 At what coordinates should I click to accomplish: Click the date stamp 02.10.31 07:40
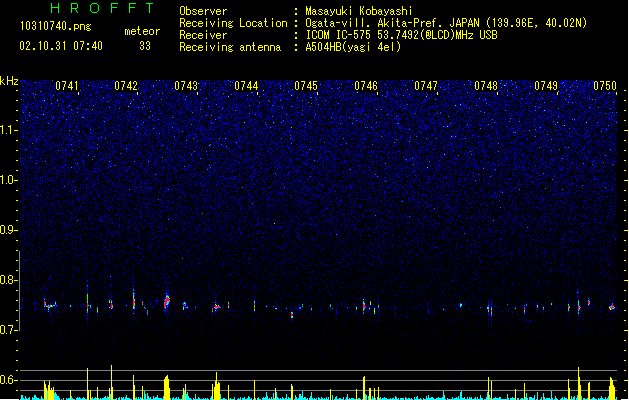pyautogui.click(x=61, y=46)
